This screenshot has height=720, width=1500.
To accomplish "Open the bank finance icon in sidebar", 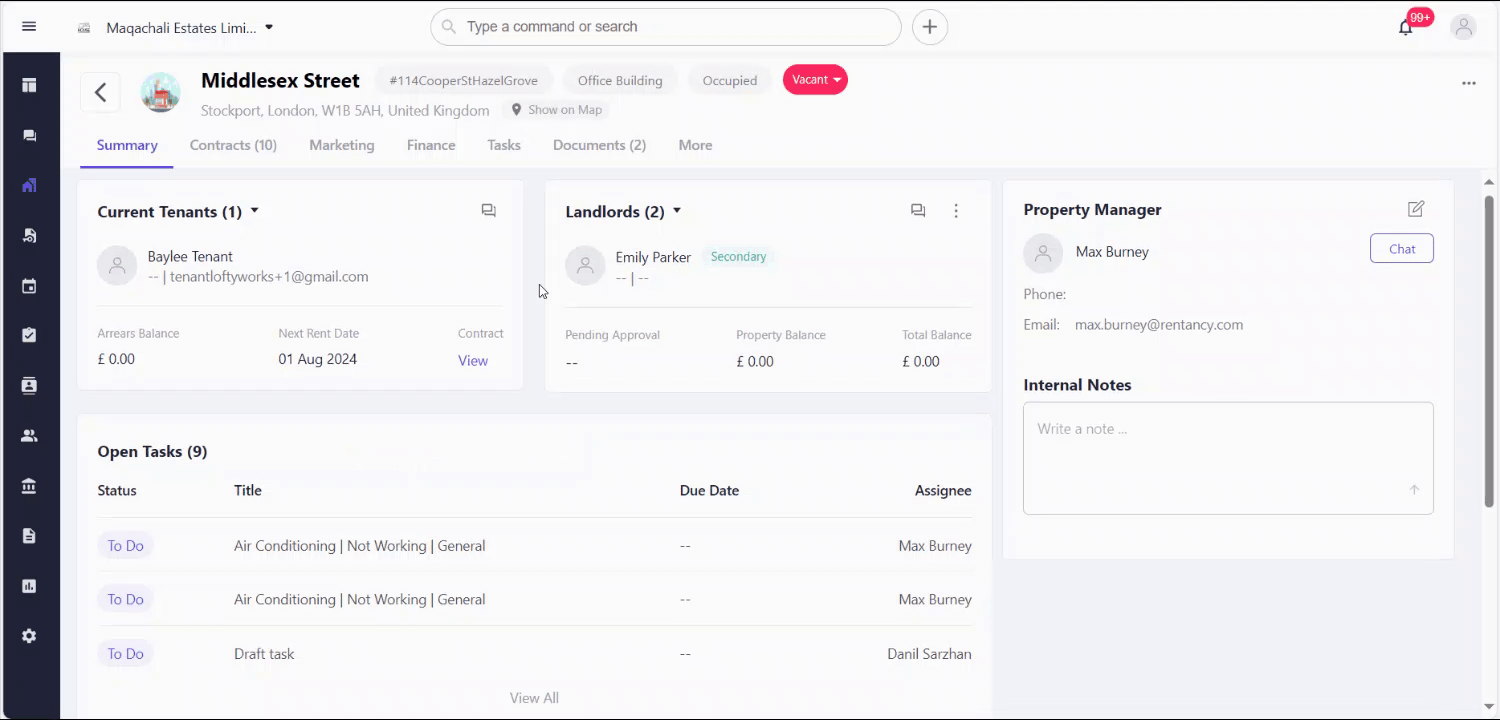I will [x=29, y=486].
